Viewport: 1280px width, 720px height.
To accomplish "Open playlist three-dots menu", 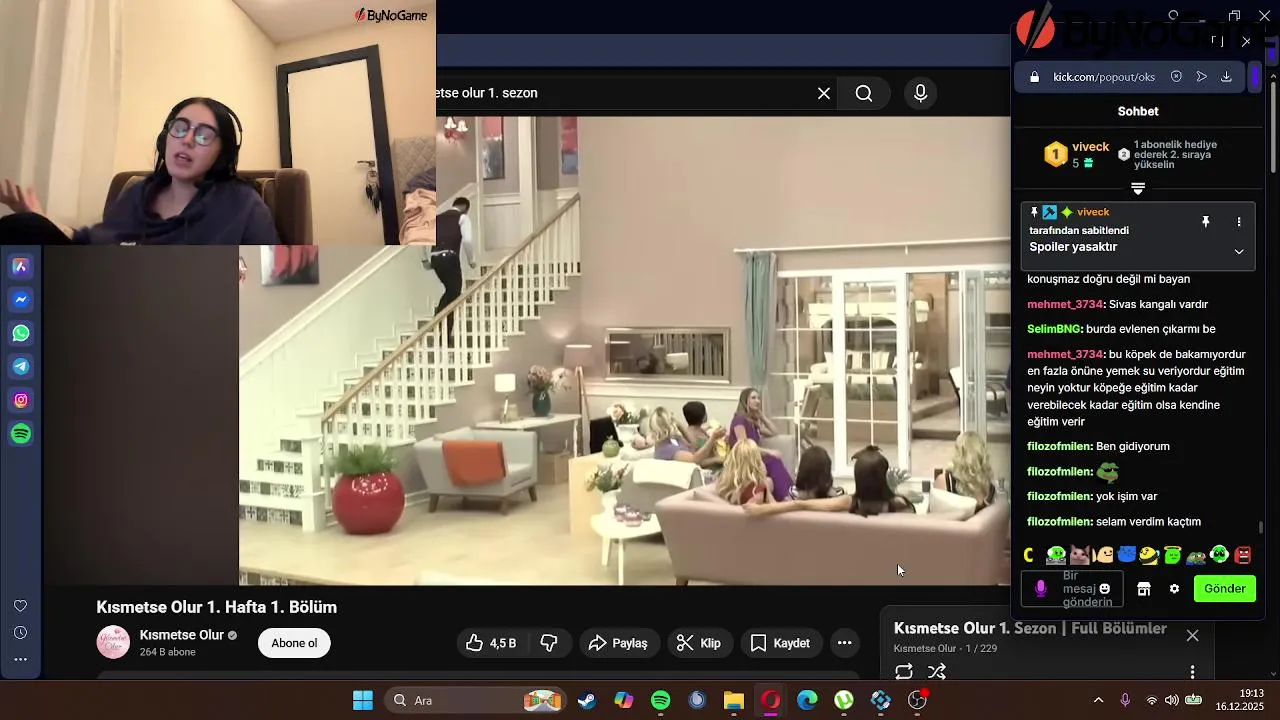I will (x=1192, y=672).
